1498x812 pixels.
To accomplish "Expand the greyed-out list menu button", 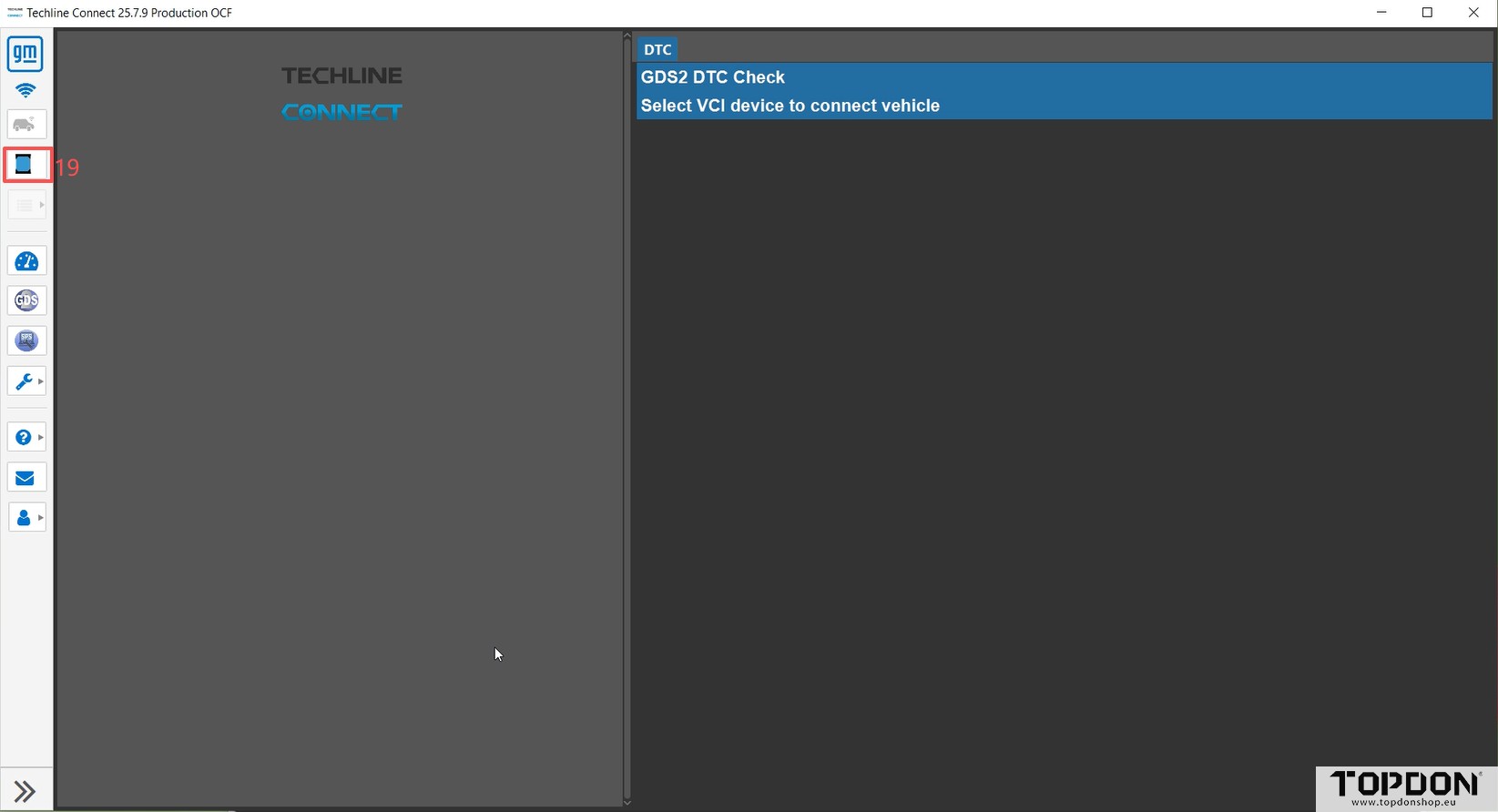I will 26,206.
